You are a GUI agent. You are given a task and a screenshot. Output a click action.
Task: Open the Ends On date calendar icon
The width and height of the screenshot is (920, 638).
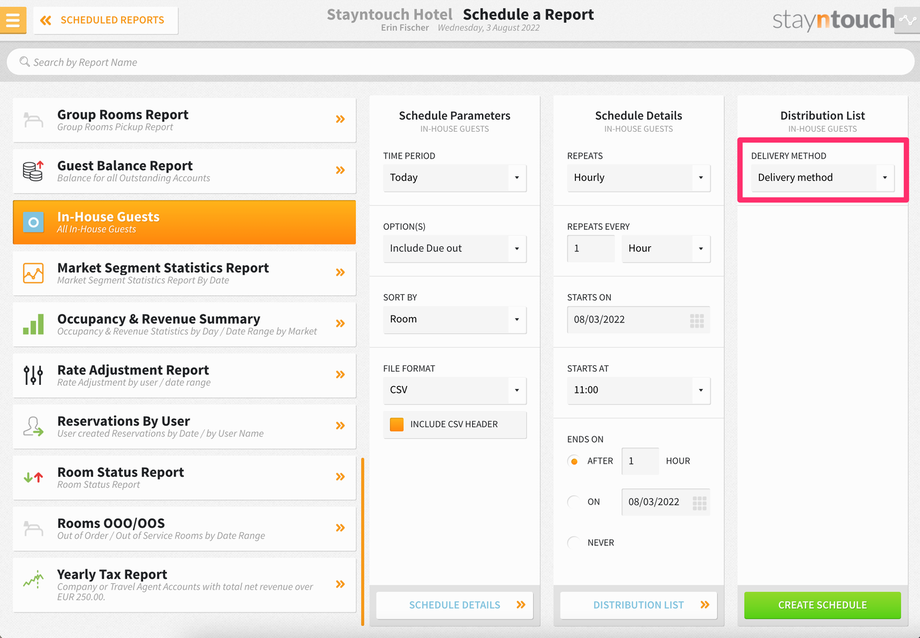699,503
